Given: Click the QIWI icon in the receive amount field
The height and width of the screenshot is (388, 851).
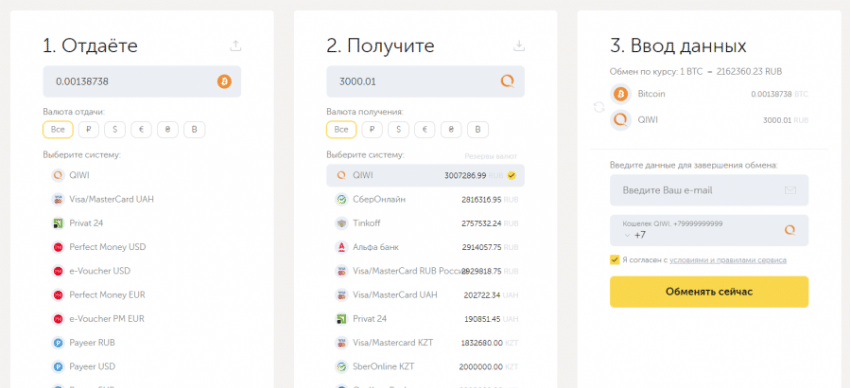Looking at the screenshot, I should click(507, 81).
